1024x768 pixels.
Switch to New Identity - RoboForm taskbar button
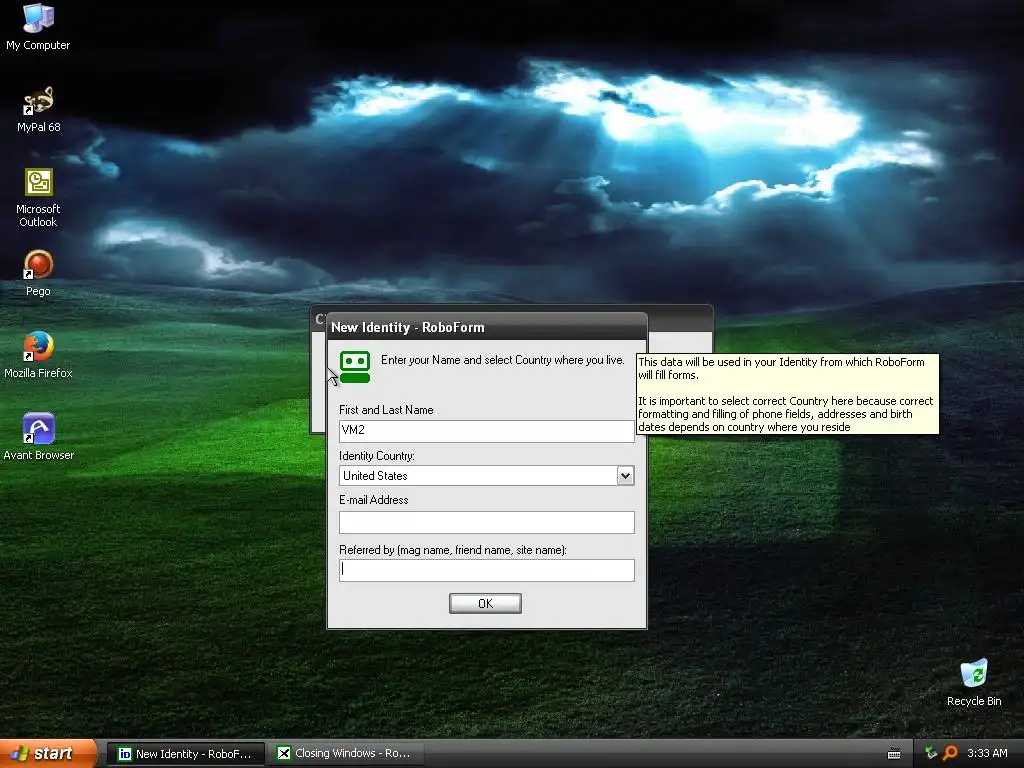(186, 754)
